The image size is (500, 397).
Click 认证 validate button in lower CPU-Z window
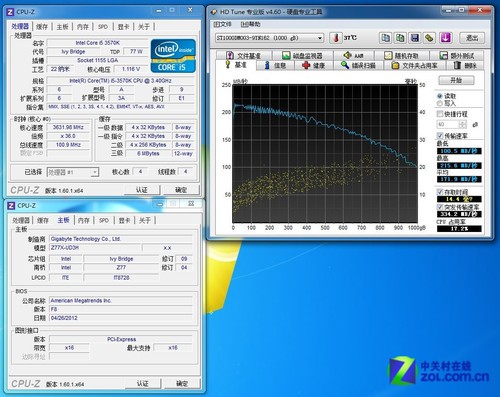tap(143, 383)
